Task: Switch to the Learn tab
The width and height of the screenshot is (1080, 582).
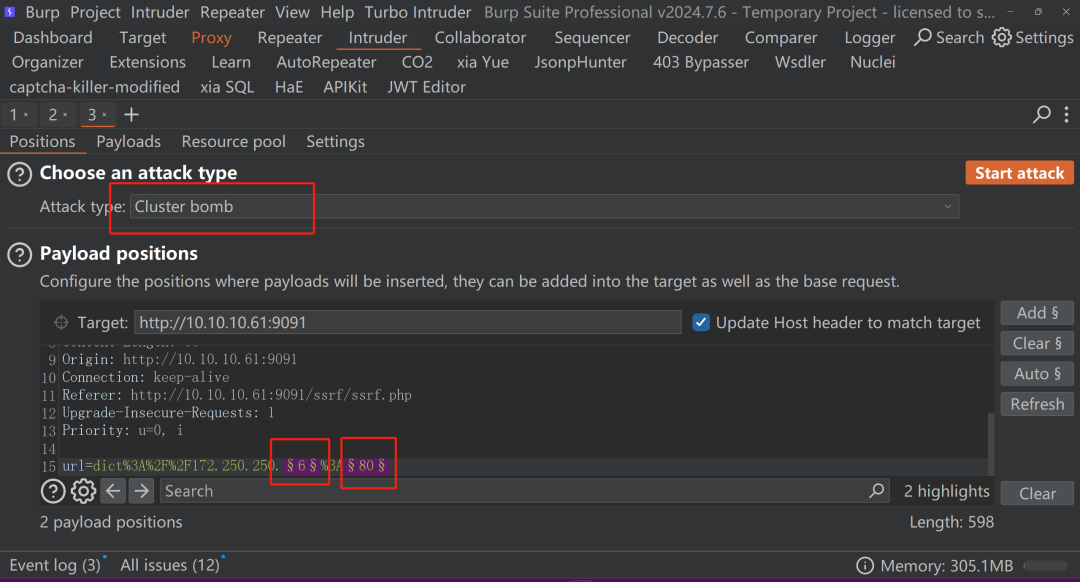Action: point(231,63)
